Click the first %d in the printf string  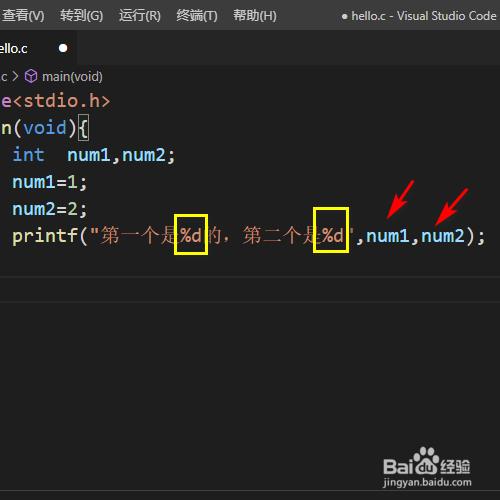tap(191, 235)
